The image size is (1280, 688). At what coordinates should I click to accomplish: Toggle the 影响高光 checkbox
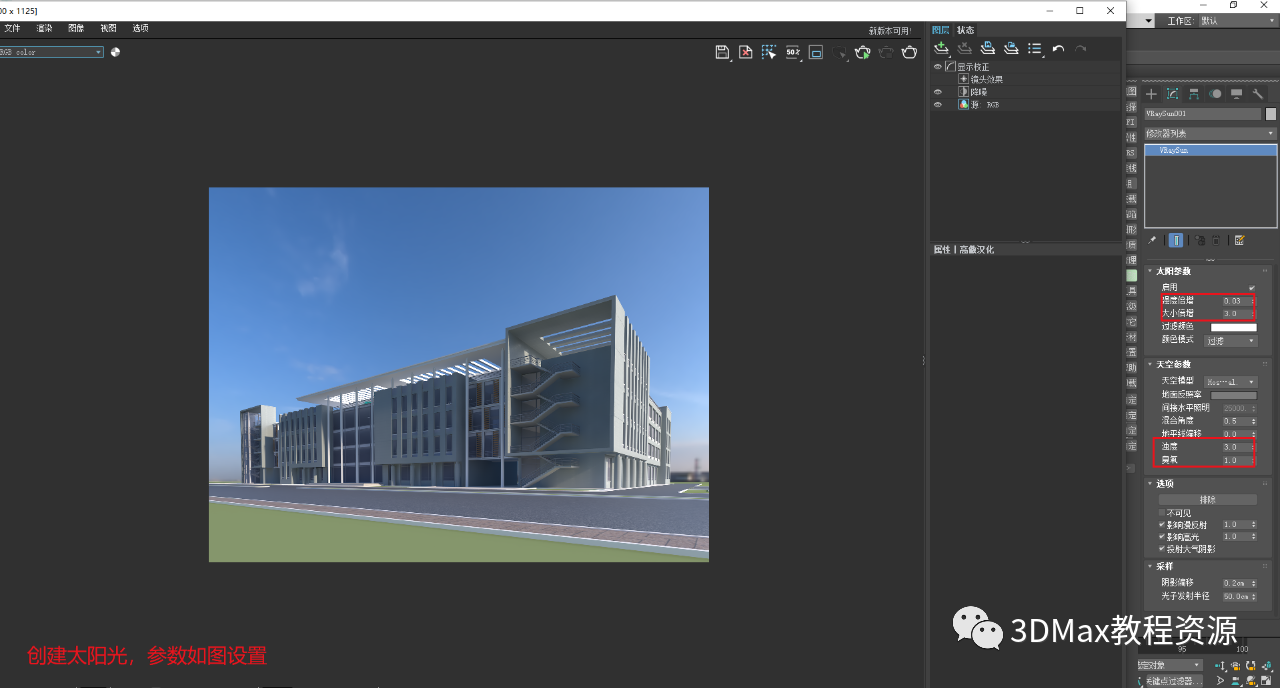(1162, 537)
